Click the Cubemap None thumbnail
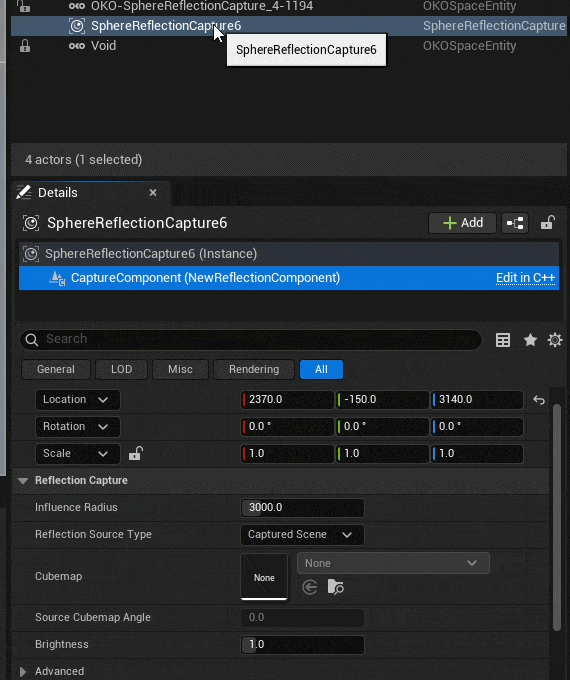 tap(264, 577)
